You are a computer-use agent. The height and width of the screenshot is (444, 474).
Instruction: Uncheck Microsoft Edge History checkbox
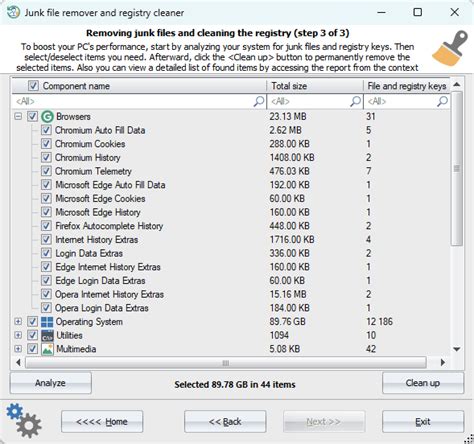tap(46, 212)
